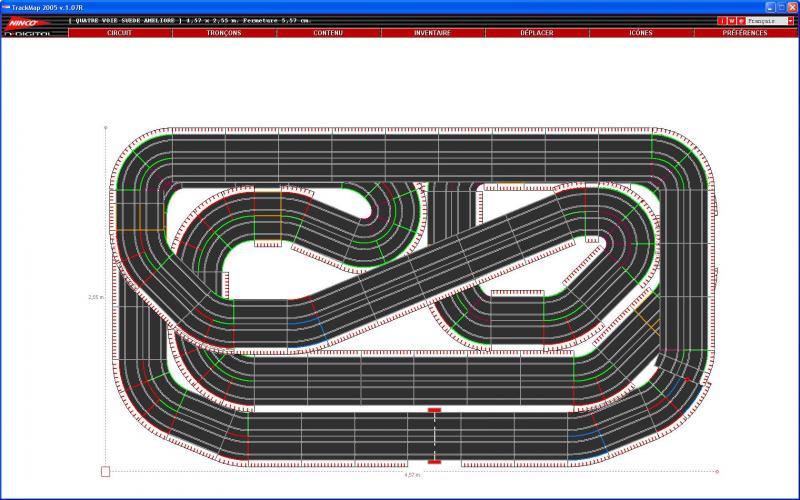
Task: Open the CIRCUIT menu
Action: [x=119, y=33]
